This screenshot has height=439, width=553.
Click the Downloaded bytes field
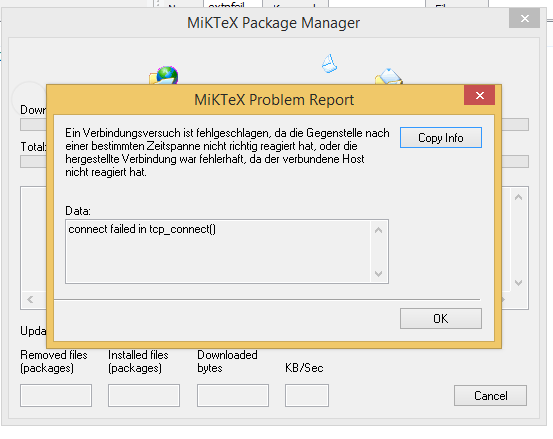coord(233,396)
